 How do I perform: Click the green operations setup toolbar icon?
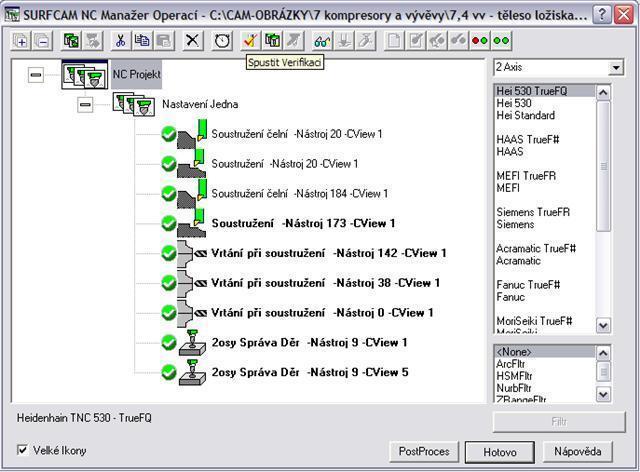pyautogui.click(x=71, y=40)
